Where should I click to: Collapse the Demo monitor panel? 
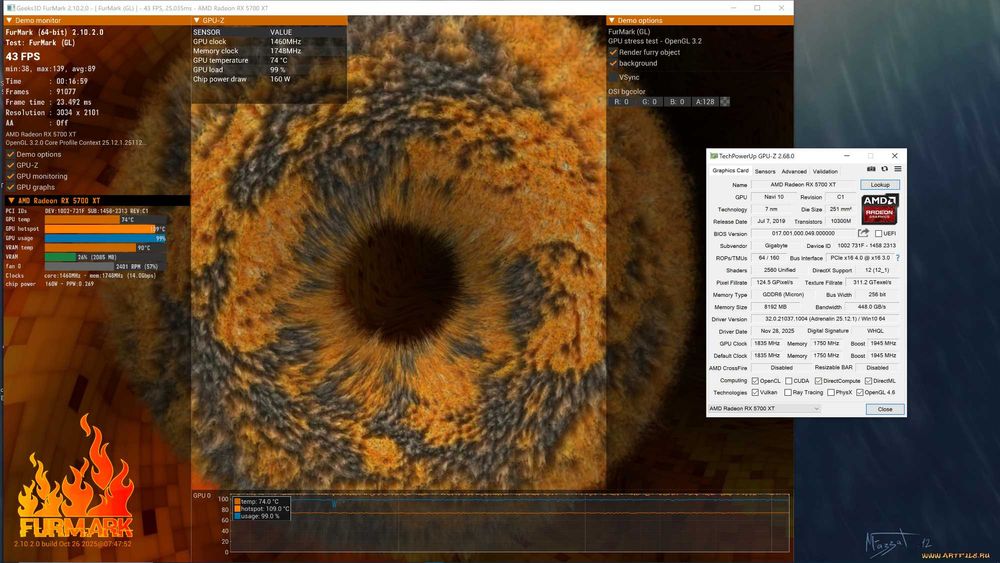coord(10,20)
